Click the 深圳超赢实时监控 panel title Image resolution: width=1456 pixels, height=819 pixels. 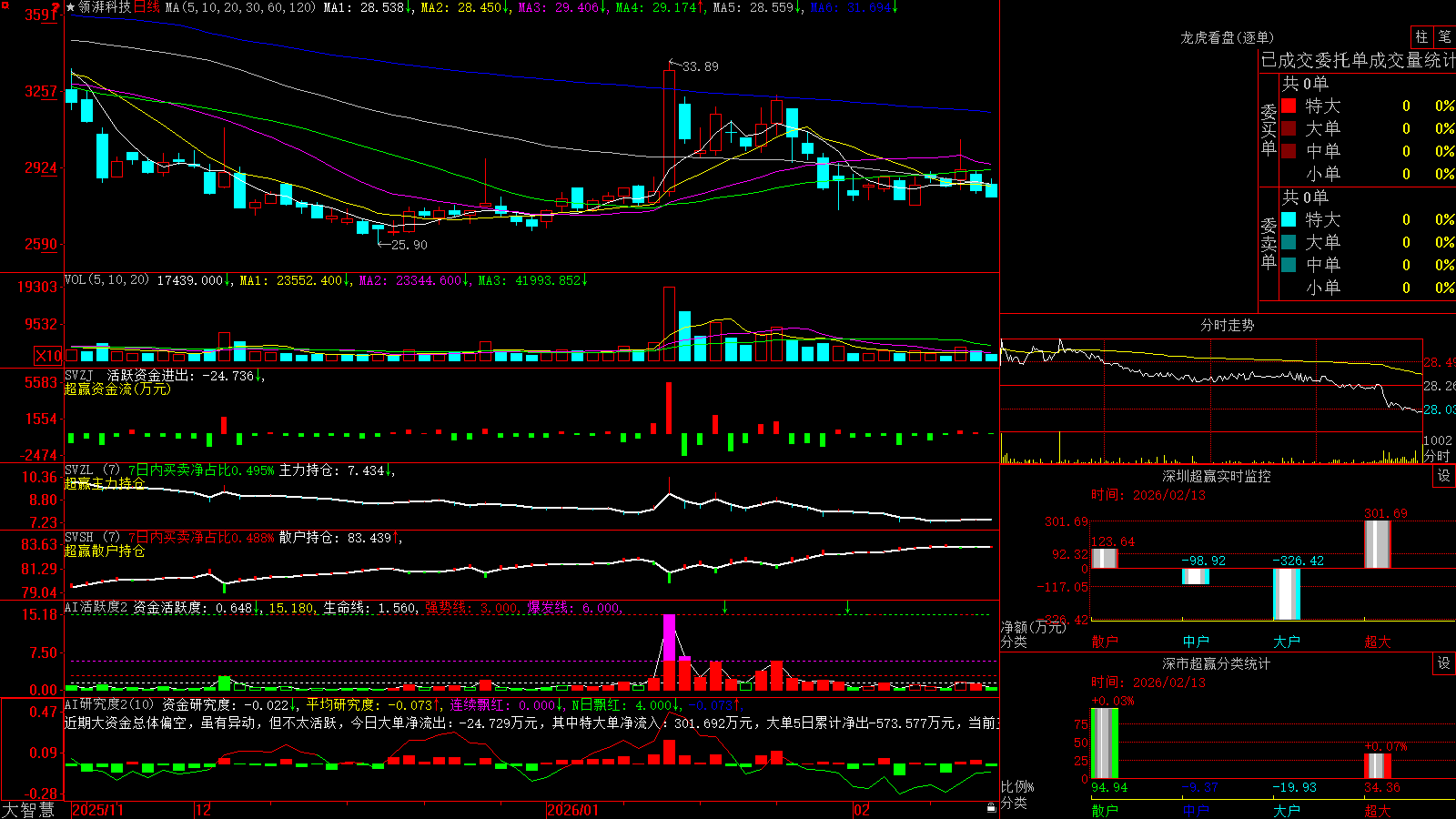coord(1216,476)
